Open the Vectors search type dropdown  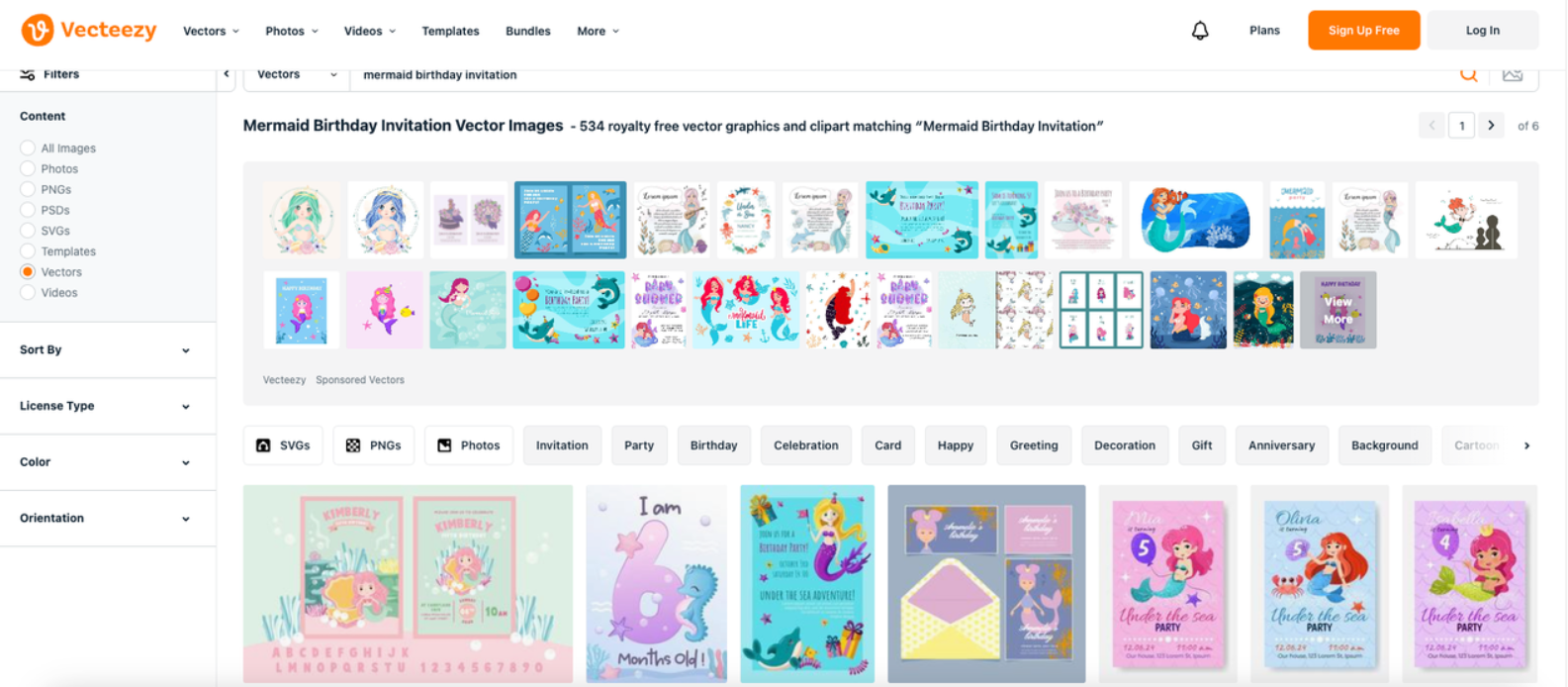[x=297, y=75]
